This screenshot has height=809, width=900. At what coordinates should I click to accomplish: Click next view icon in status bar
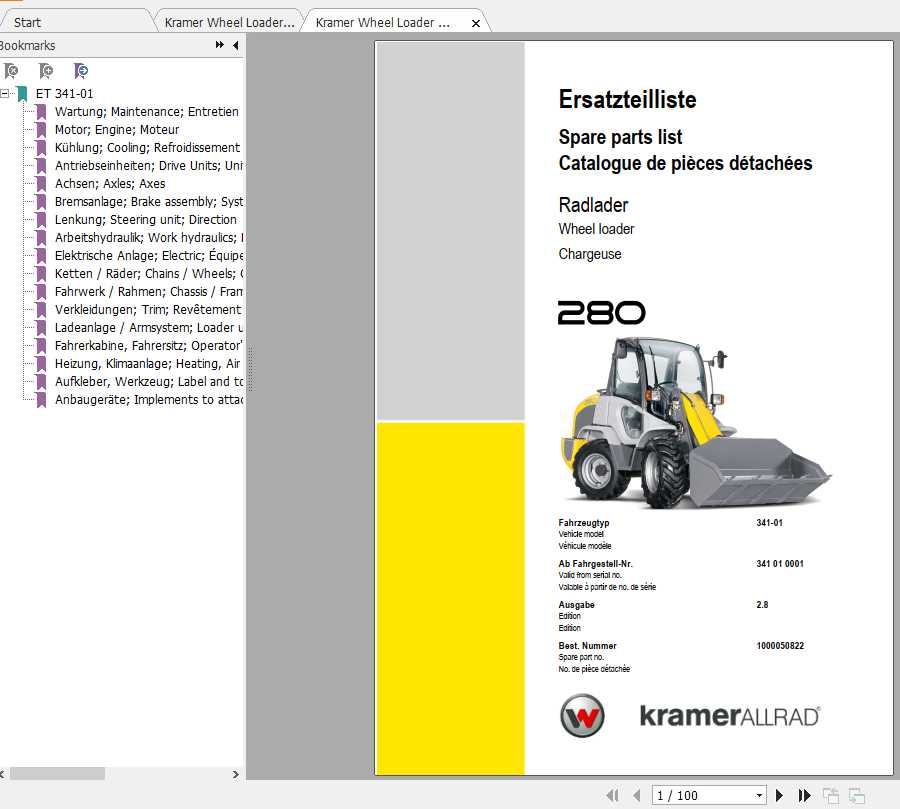point(856,795)
